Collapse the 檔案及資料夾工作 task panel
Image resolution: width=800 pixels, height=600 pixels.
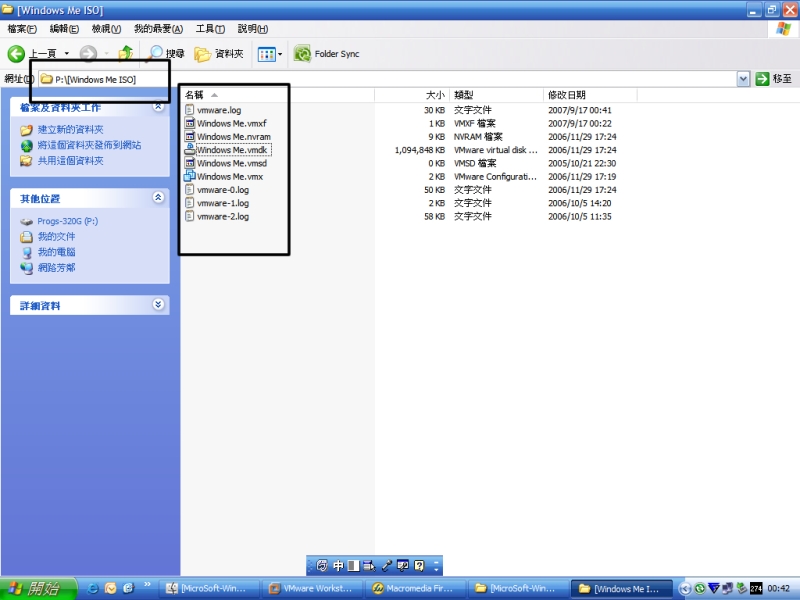(x=158, y=107)
